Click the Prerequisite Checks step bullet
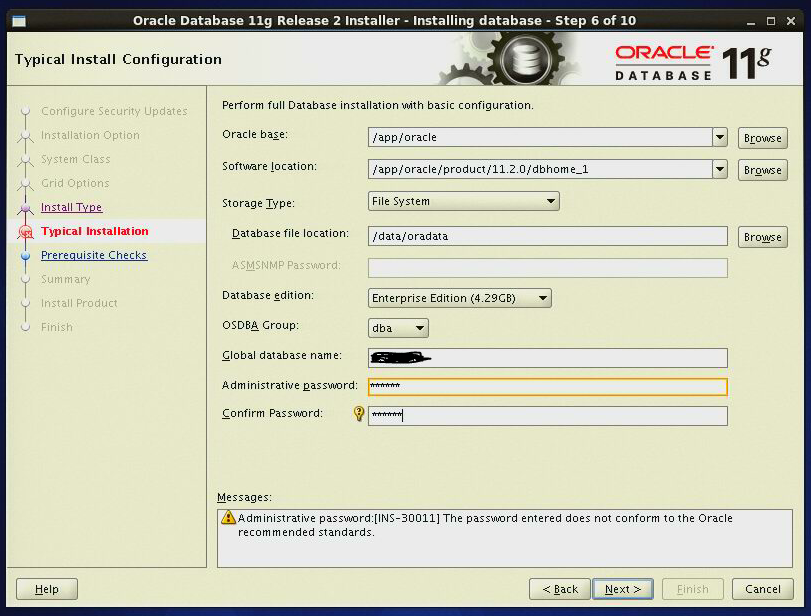The height and width of the screenshot is (616, 811). [x=25, y=256]
